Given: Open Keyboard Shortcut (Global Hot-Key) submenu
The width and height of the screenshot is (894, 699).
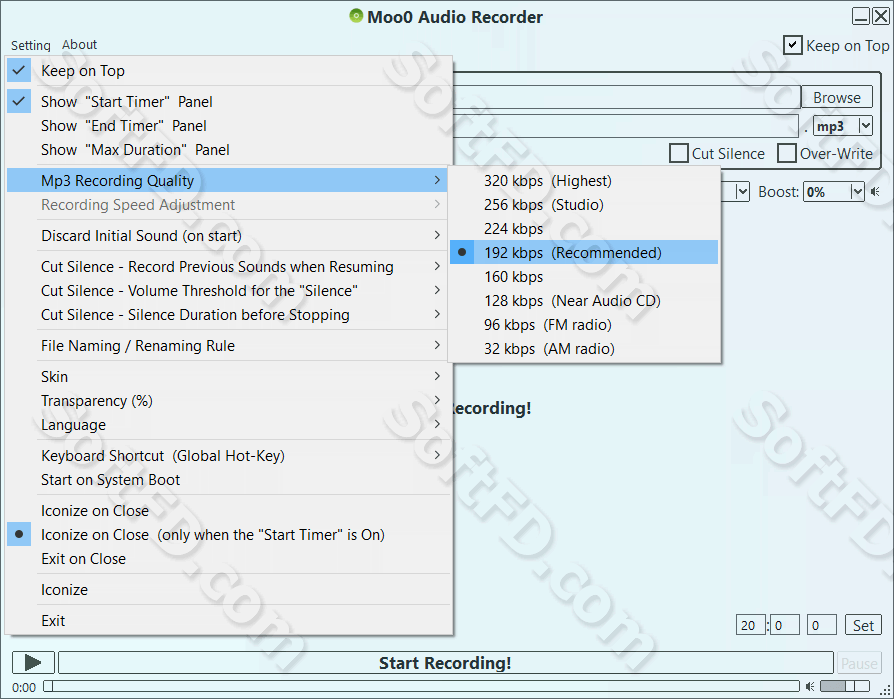Looking at the screenshot, I should tap(228, 456).
